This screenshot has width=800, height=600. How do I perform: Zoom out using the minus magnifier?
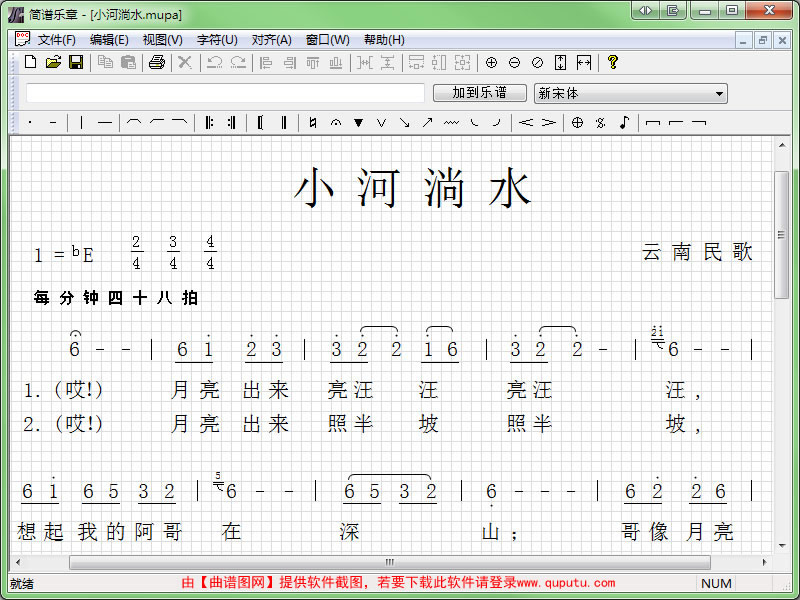(x=514, y=62)
